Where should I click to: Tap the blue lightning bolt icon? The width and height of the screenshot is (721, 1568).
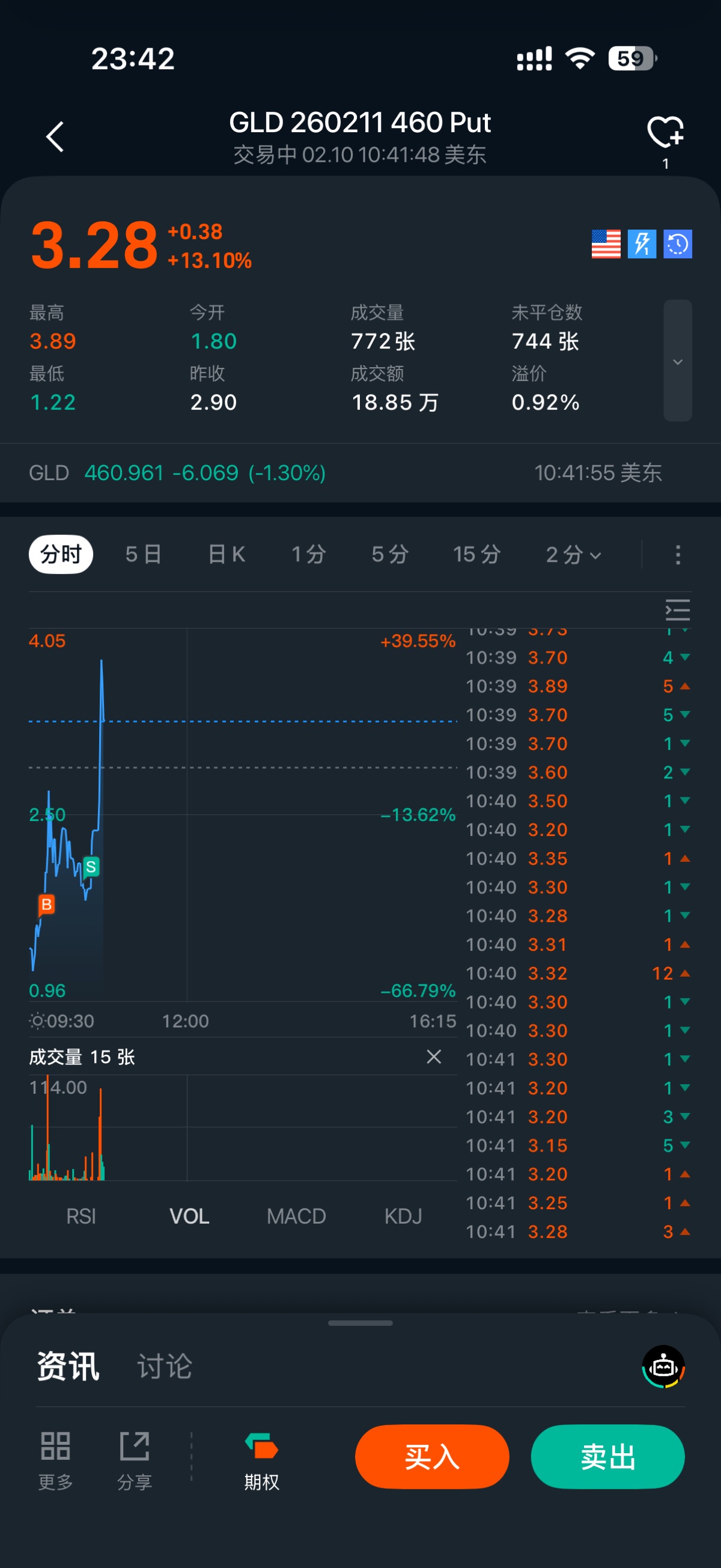tap(642, 244)
